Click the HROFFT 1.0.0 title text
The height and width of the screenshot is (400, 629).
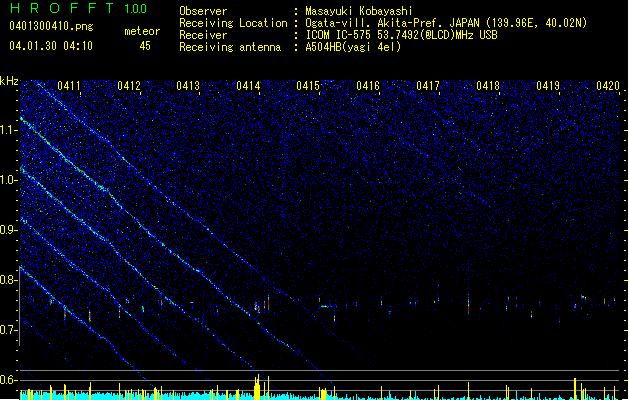coord(78,8)
